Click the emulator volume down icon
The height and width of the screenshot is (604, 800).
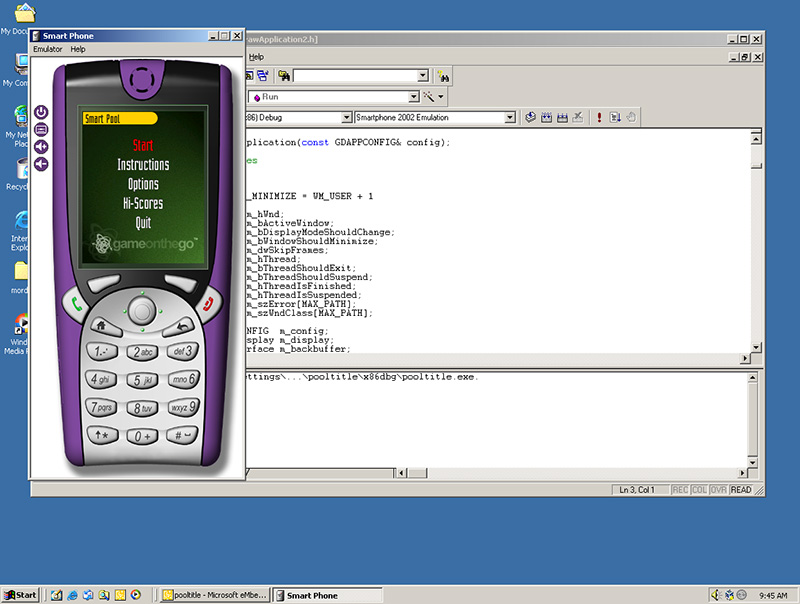point(41,164)
